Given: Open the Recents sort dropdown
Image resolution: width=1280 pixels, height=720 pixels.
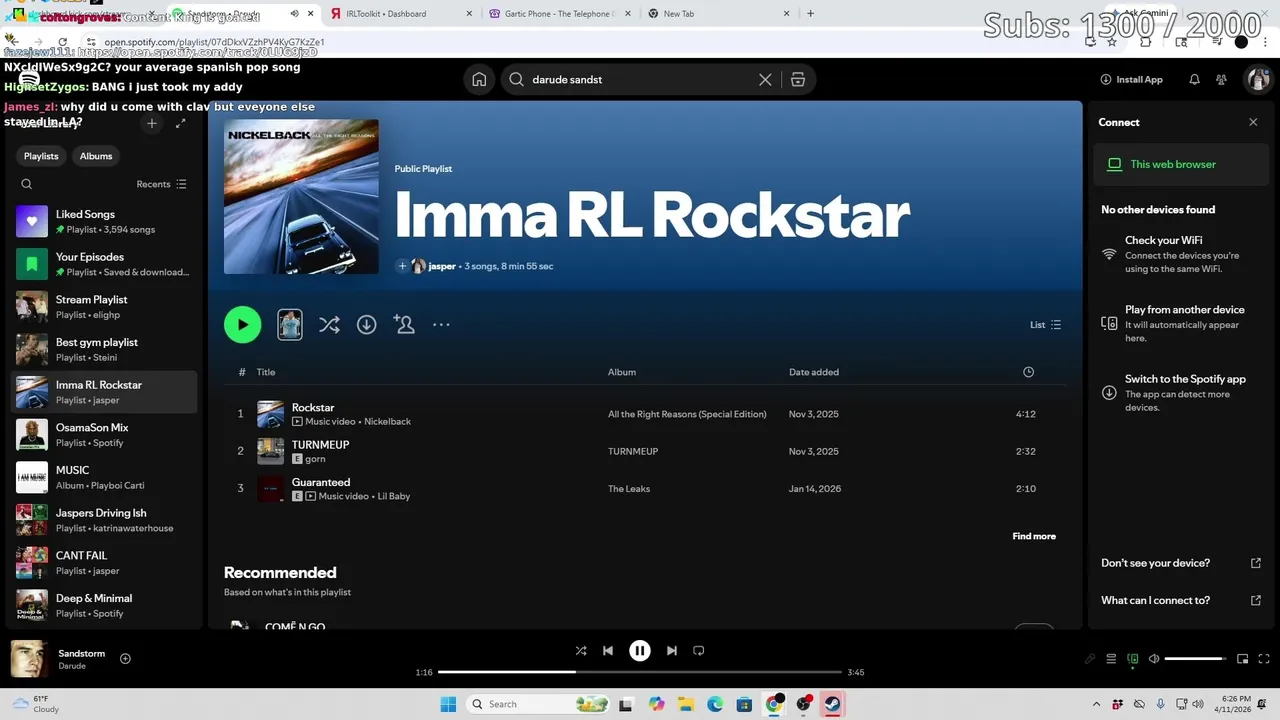Looking at the screenshot, I should coord(162,184).
